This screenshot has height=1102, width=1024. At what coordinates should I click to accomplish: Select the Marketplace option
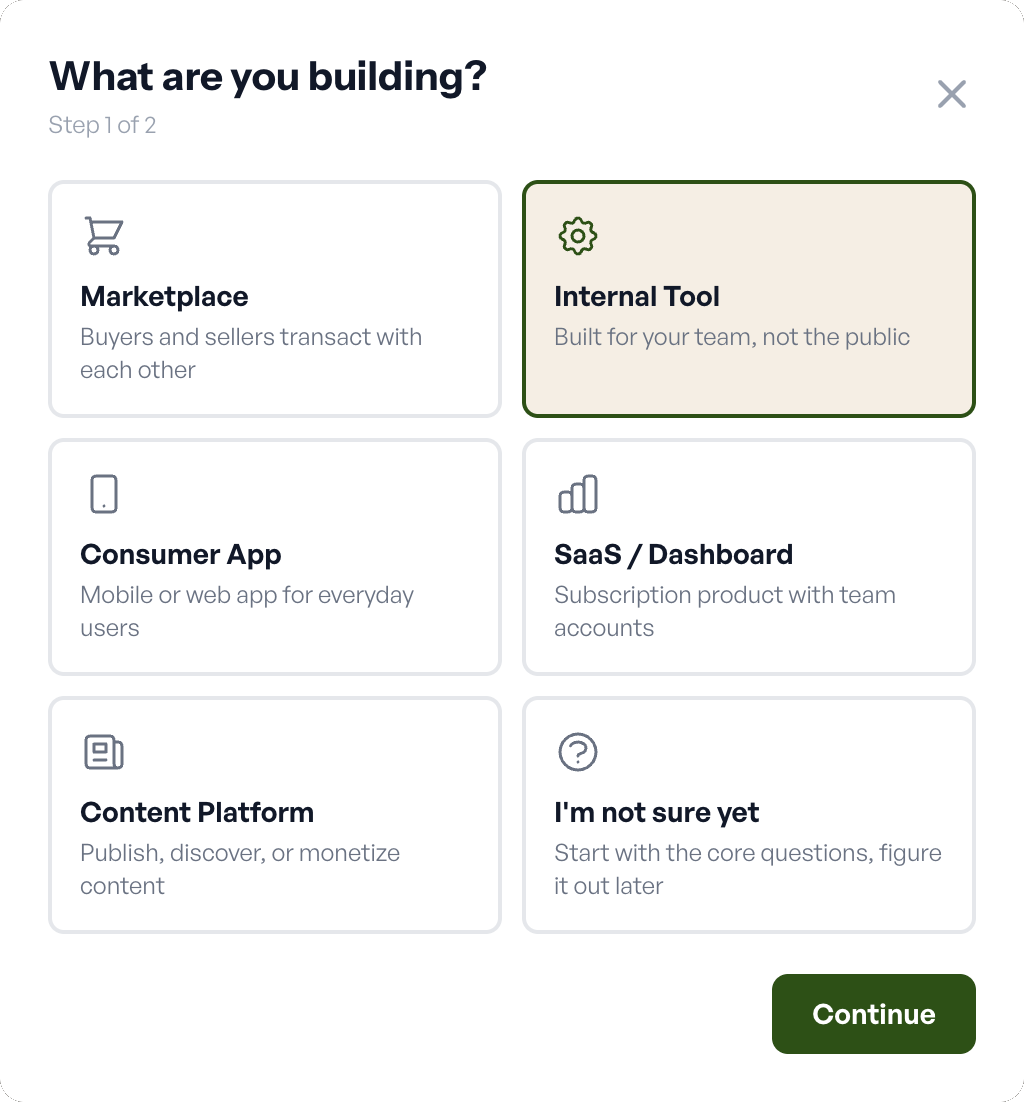[x=274, y=298]
